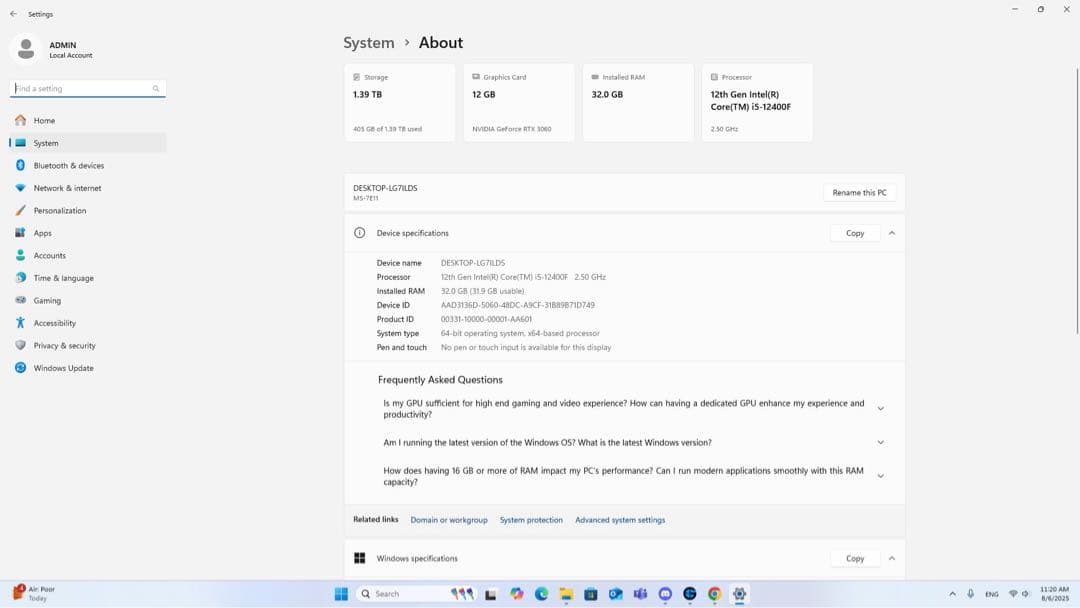
Task: Open Gaming settings in the sidebar
Action: click(x=48, y=300)
